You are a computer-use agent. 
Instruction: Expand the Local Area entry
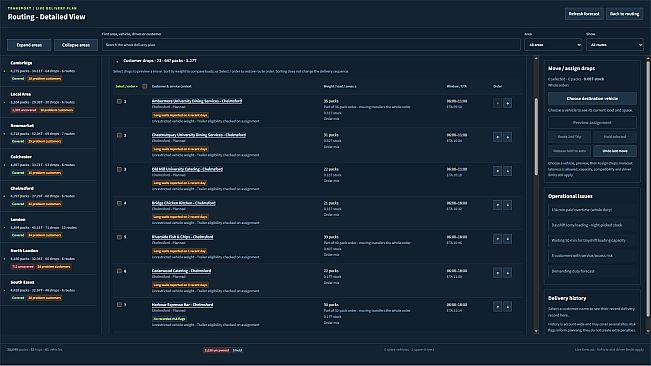click(48, 102)
